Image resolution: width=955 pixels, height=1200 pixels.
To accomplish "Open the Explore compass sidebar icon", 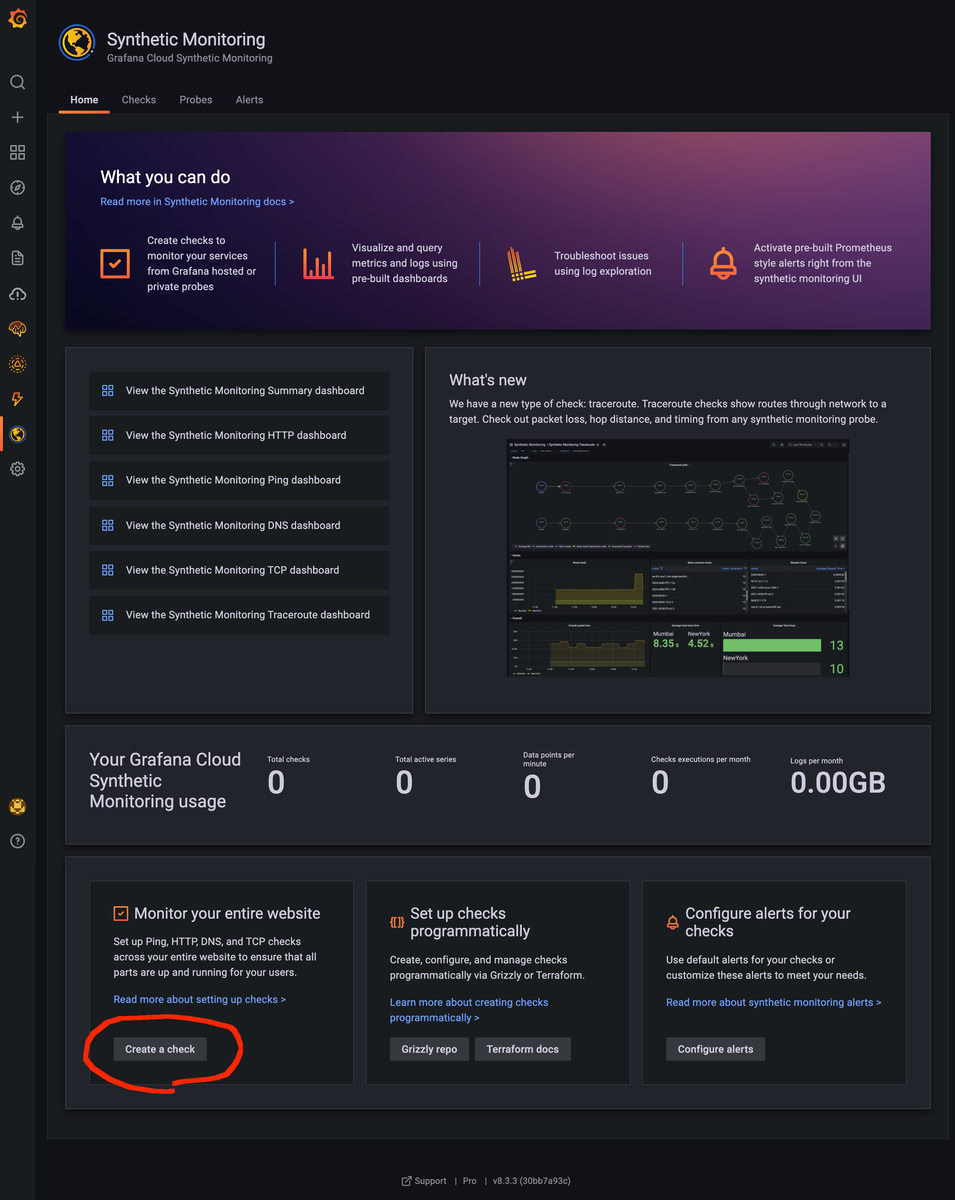I will pos(17,188).
